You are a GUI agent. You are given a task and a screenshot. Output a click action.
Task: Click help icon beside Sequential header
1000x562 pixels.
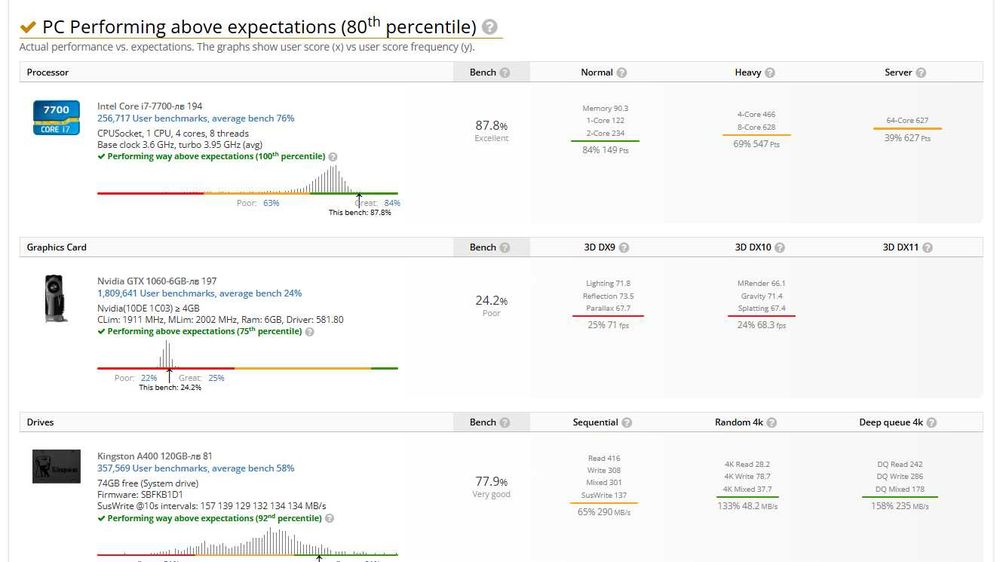627,423
